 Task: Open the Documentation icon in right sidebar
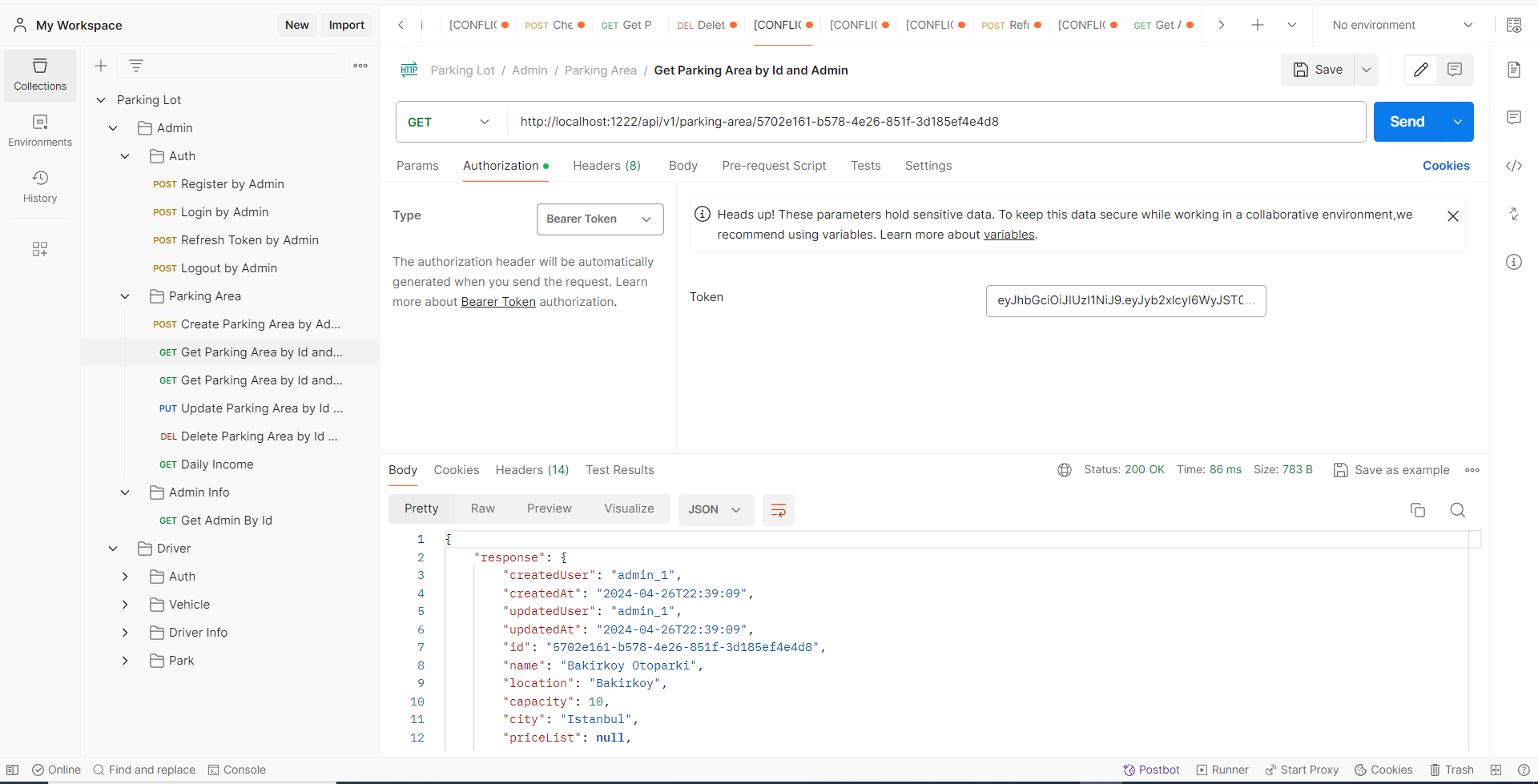tap(1514, 70)
